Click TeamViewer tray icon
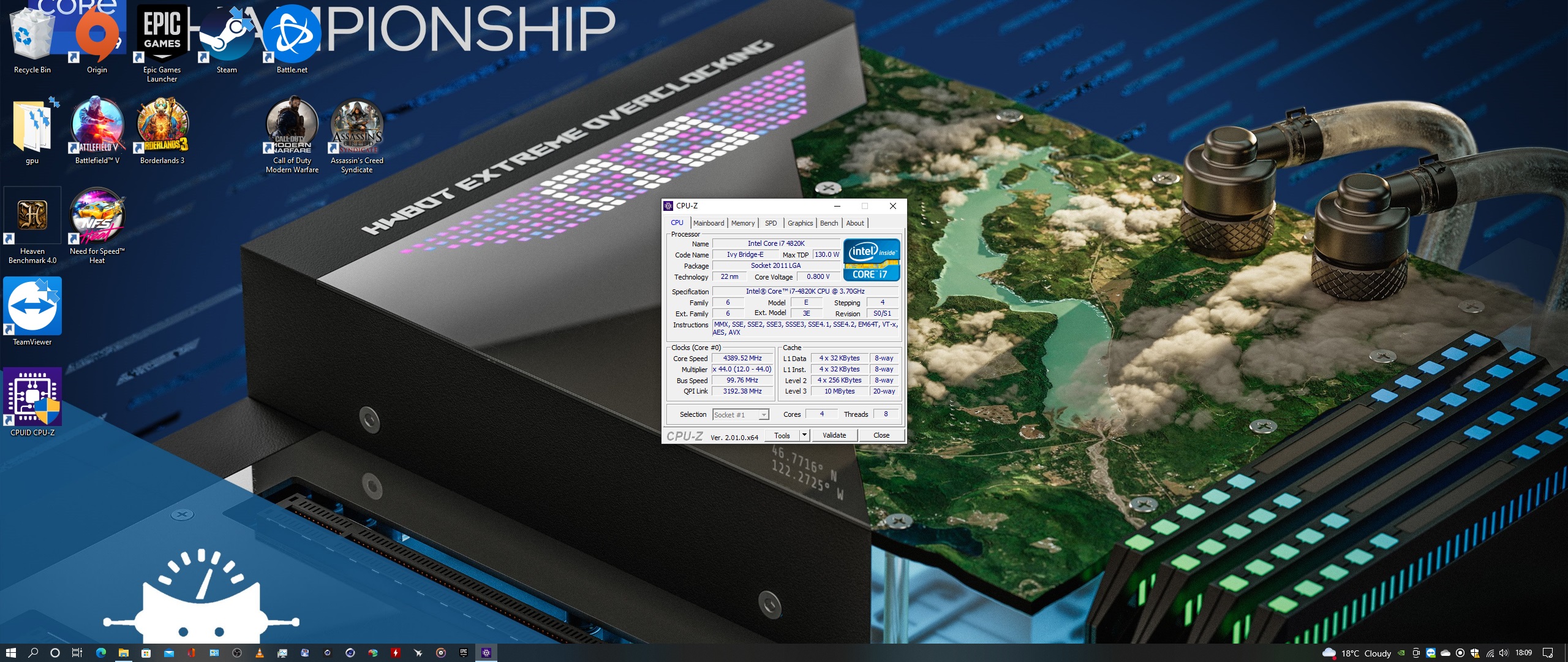Screen dimensions: 1568x662 coord(1431,653)
